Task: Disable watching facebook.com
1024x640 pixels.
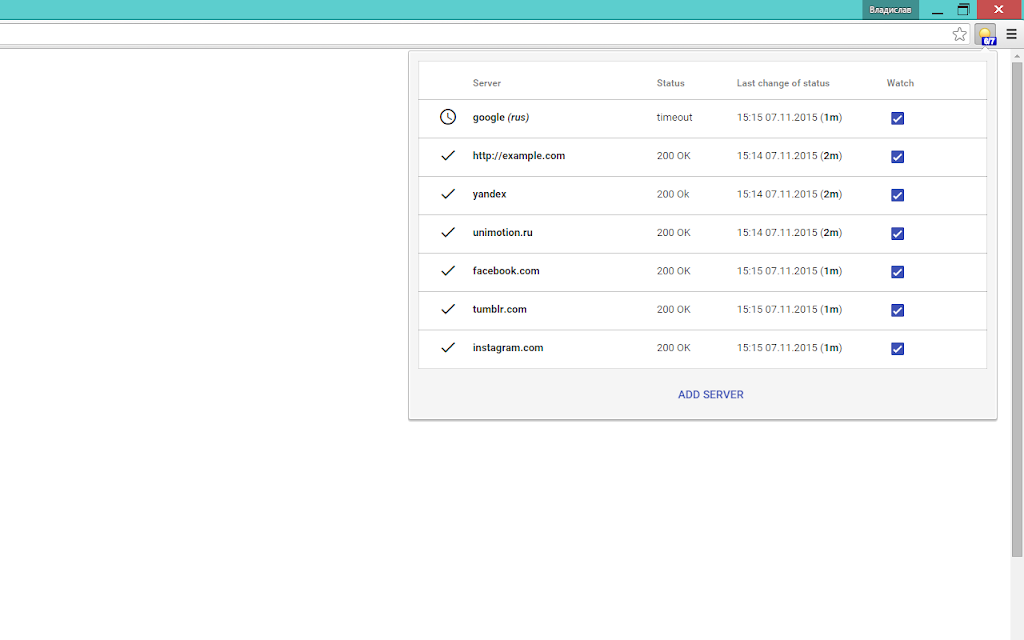Action: click(897, 272)
